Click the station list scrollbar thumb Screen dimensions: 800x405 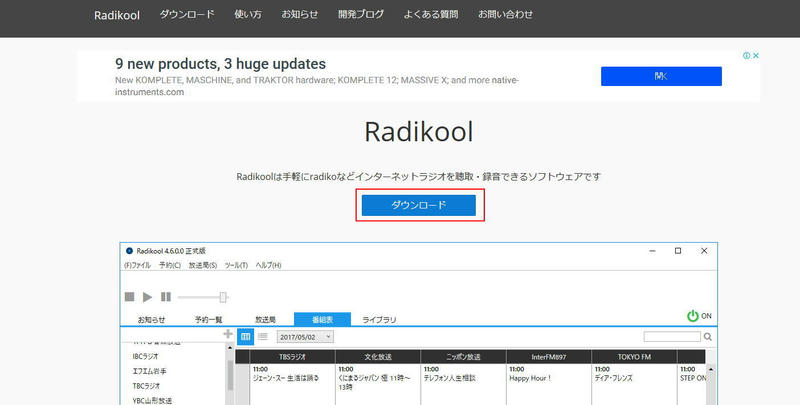[x=230, y=374]
